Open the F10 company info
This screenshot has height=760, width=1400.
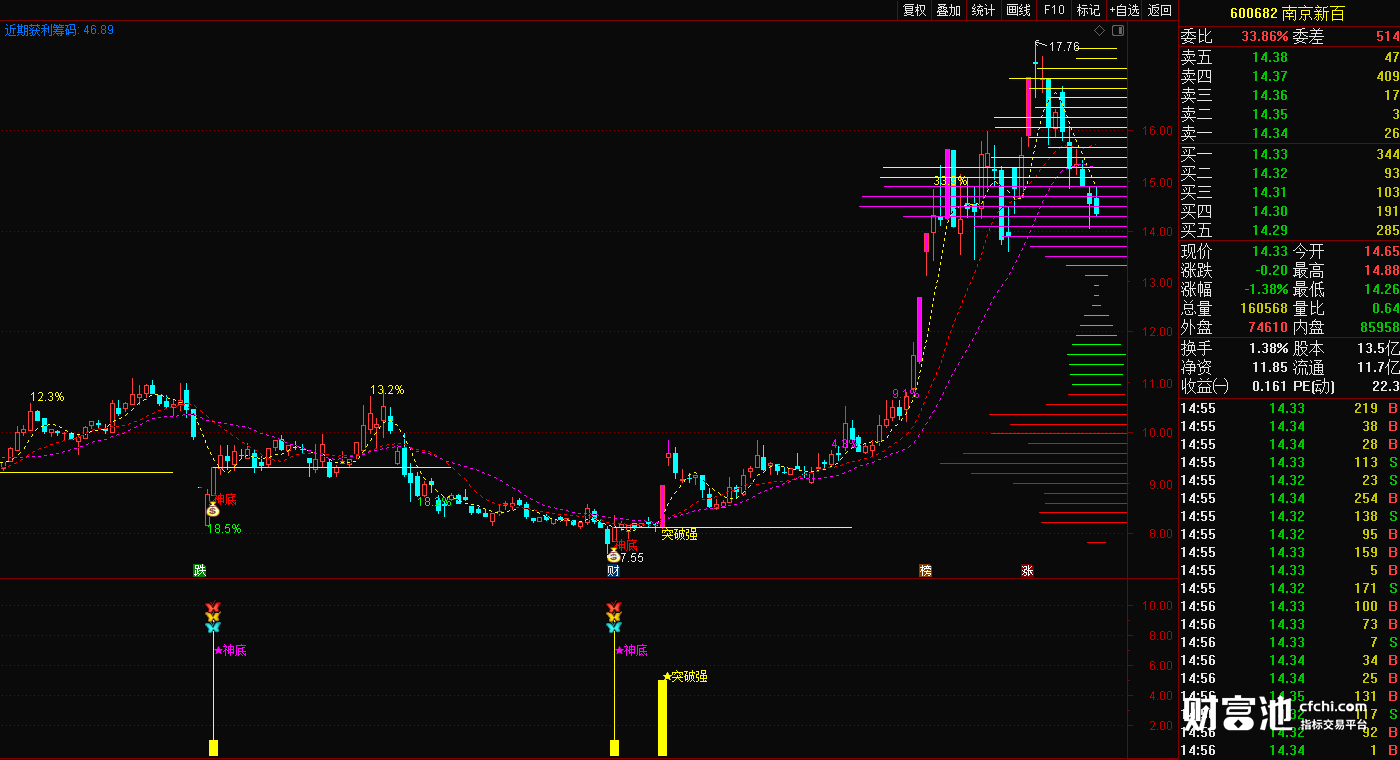click(1053, 10)
